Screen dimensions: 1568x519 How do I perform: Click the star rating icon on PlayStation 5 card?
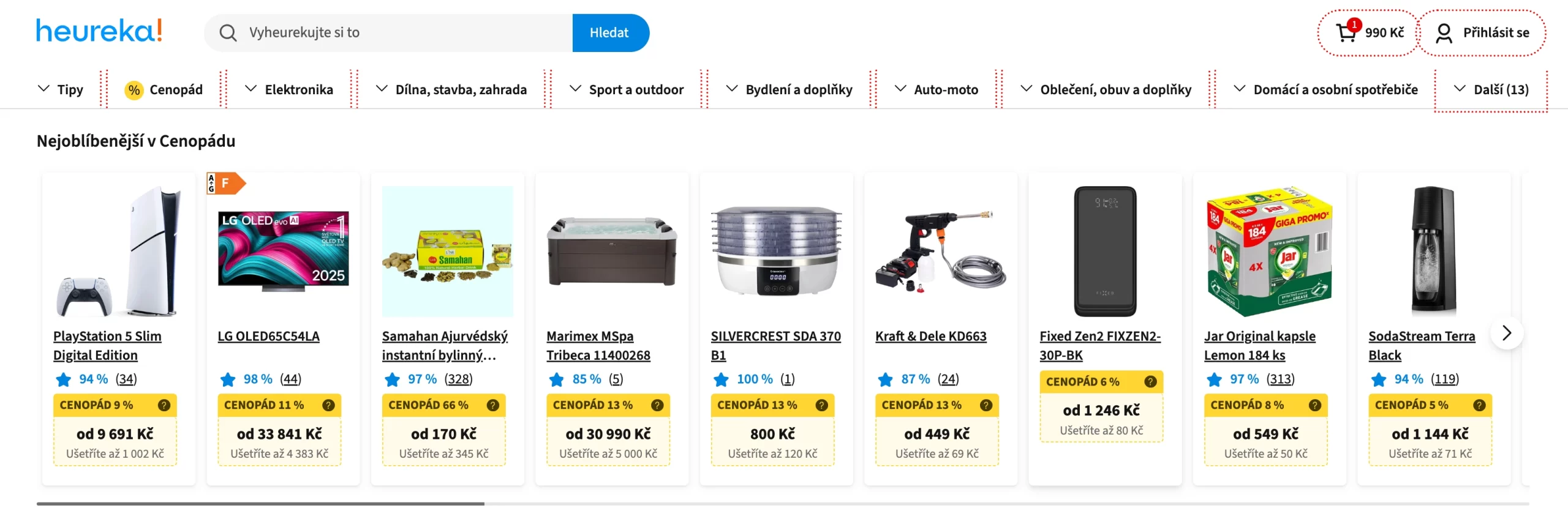pyautogui.click(x=64, y=379)
